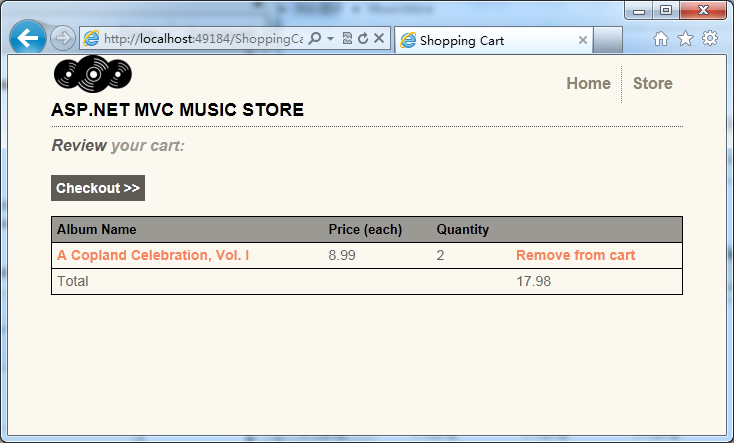
Task: Toggle the Compatibility View icon
Action: [x=347, y=38]
